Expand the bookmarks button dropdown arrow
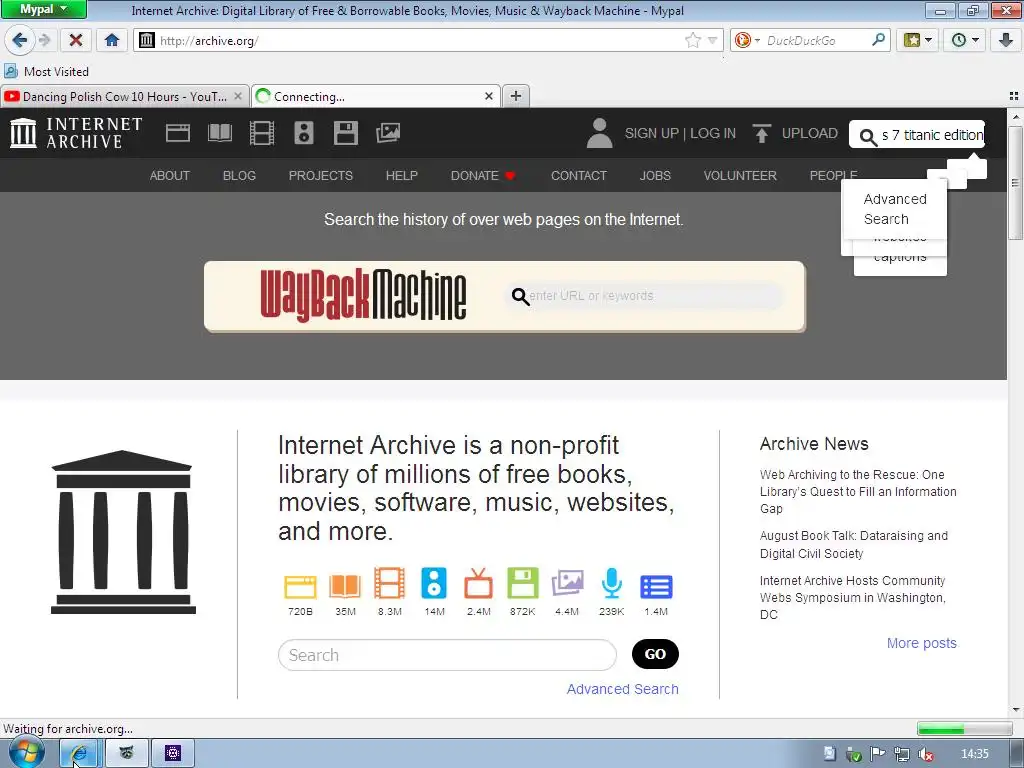 coord(929,40)
